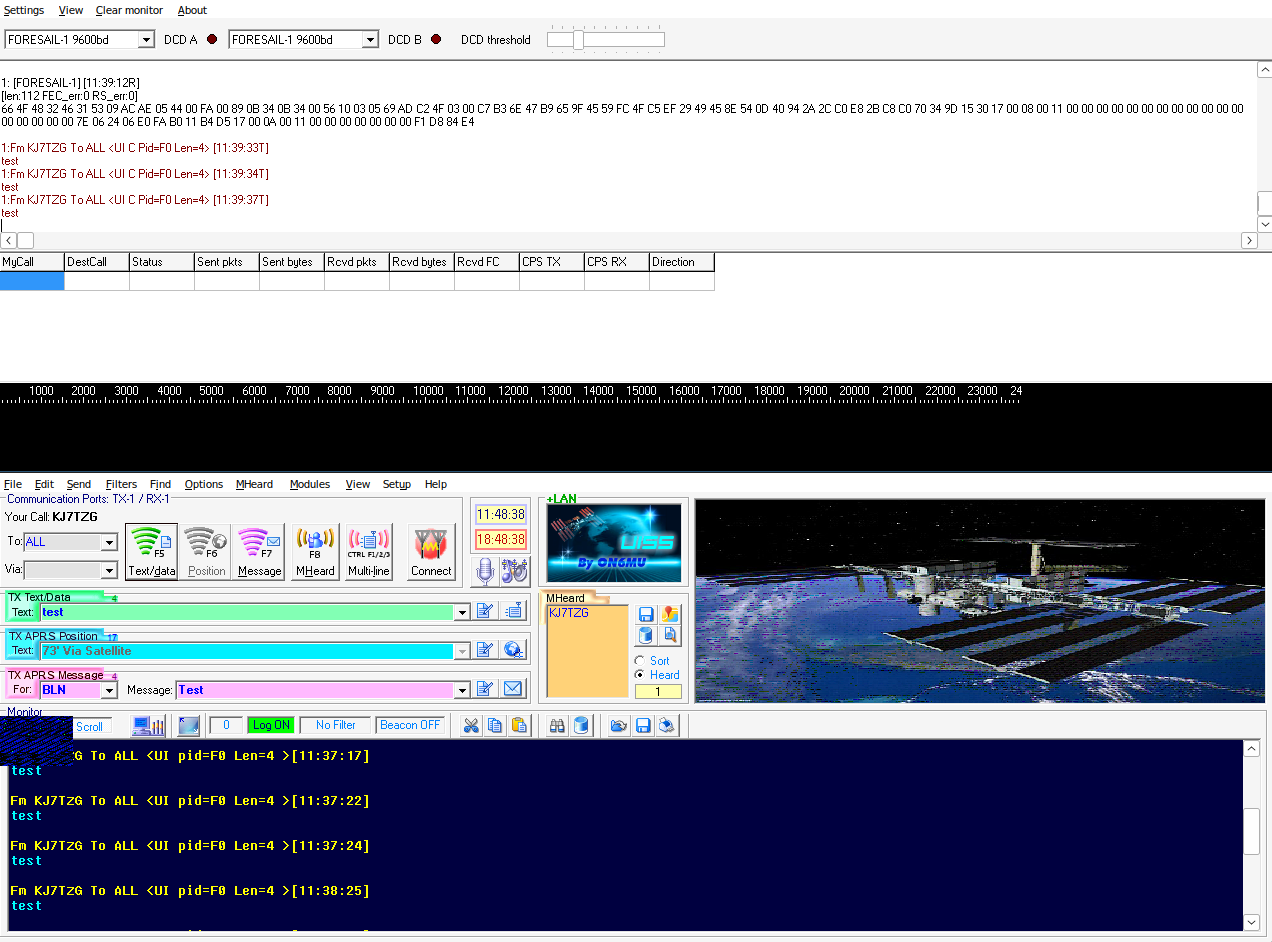Toggle the Log ON indicator

270,725
